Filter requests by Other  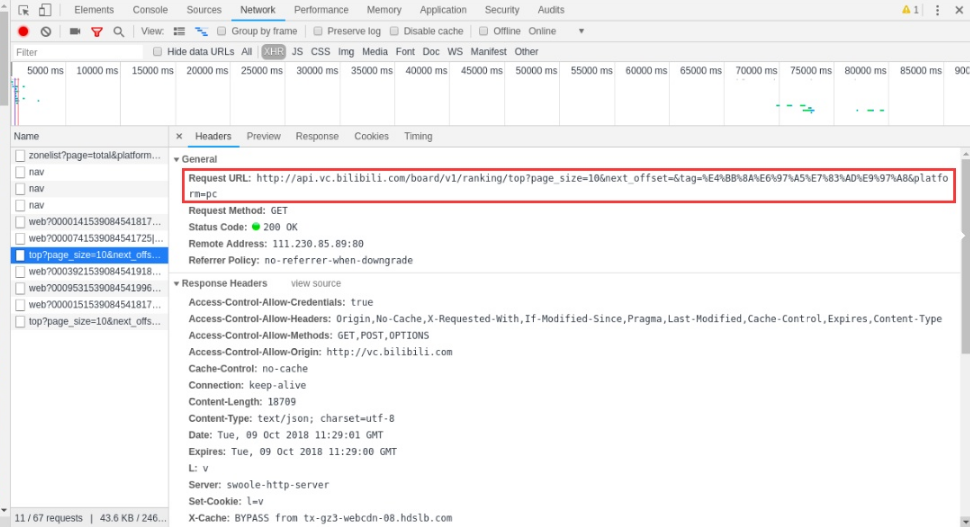click(x=526, y=51)
